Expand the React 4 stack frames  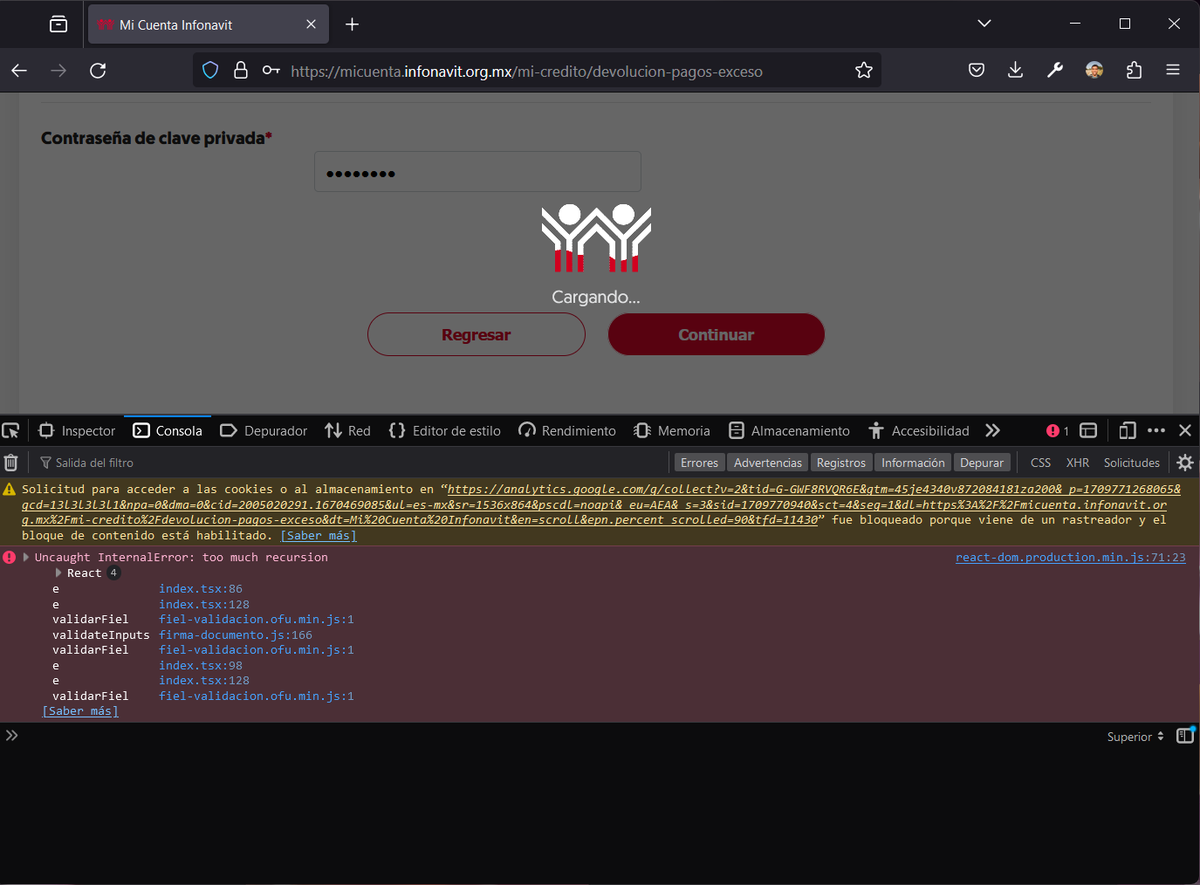point(59,573)
